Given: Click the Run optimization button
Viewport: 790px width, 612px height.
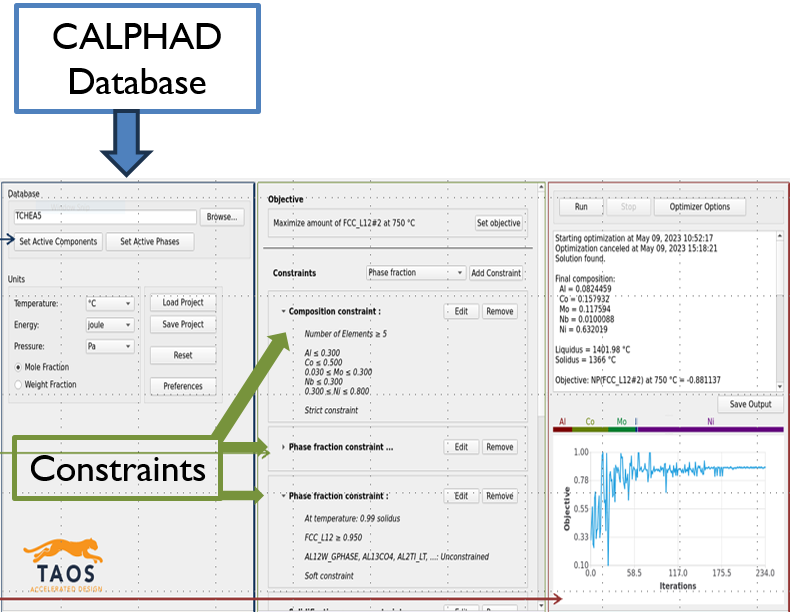Looking at the screenshot, I should (581, 207).
